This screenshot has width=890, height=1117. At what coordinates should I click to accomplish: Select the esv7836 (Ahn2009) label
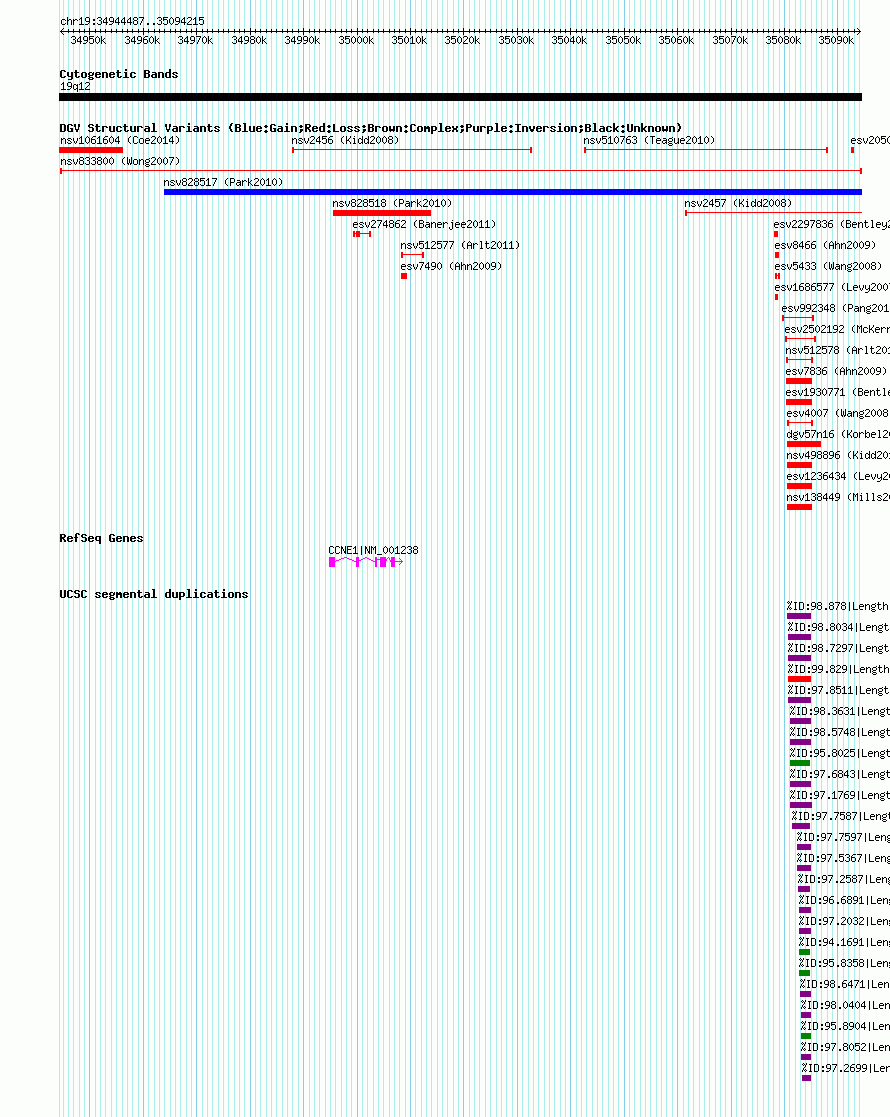point(837,371)
